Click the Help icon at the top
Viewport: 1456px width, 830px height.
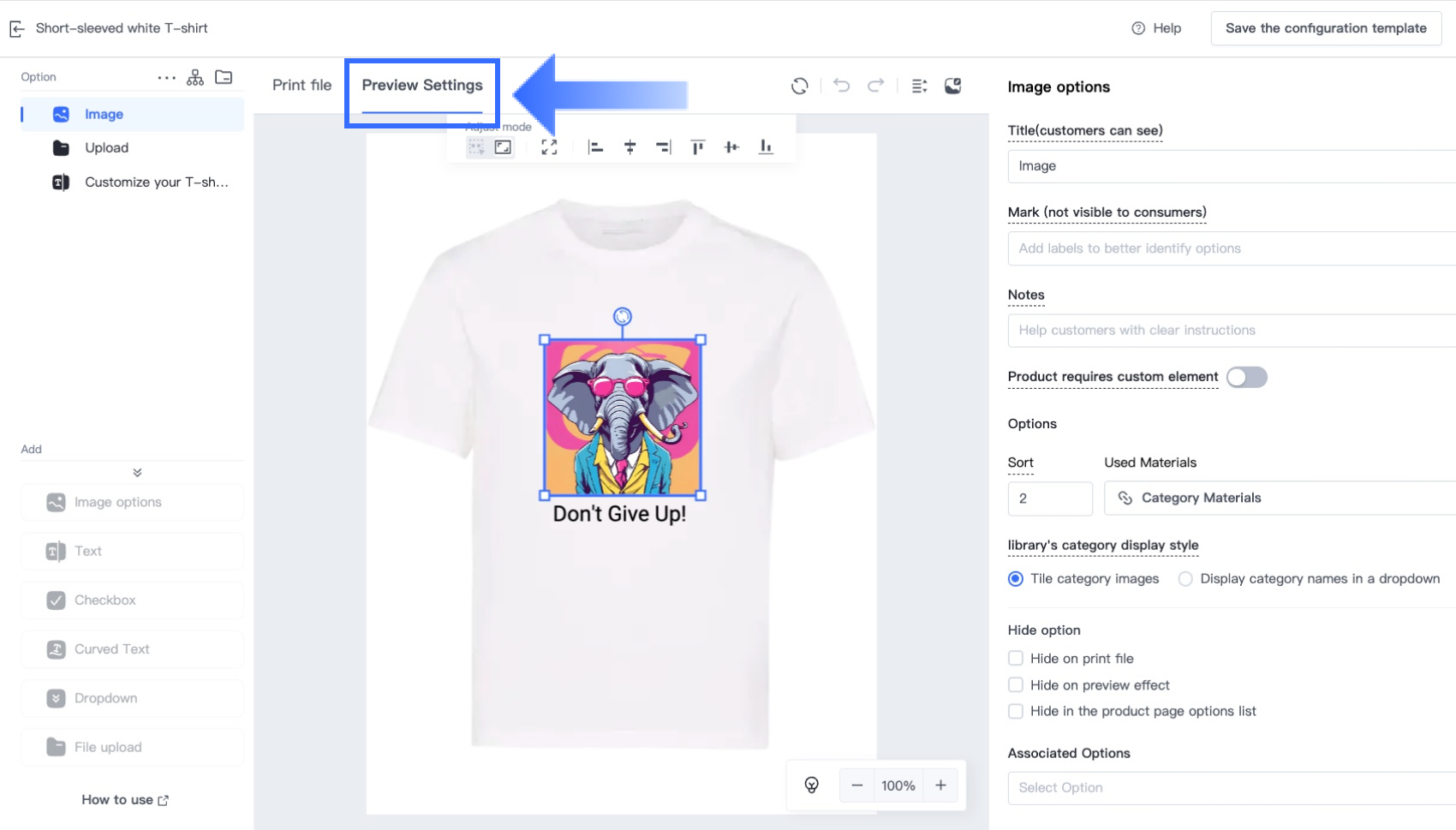(x=1138, y=28)
